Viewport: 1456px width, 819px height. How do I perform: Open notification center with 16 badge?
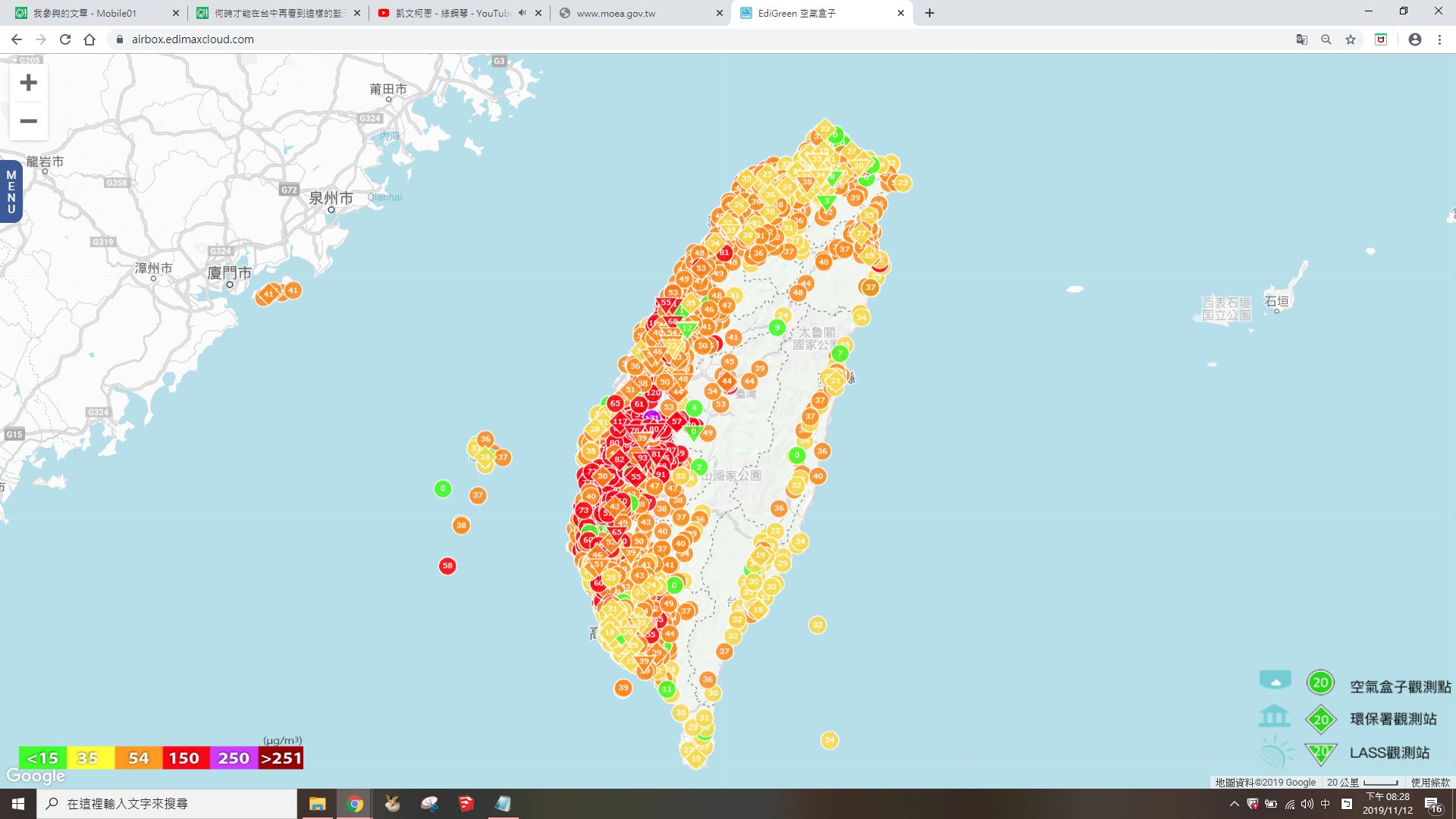(1434, 805)
